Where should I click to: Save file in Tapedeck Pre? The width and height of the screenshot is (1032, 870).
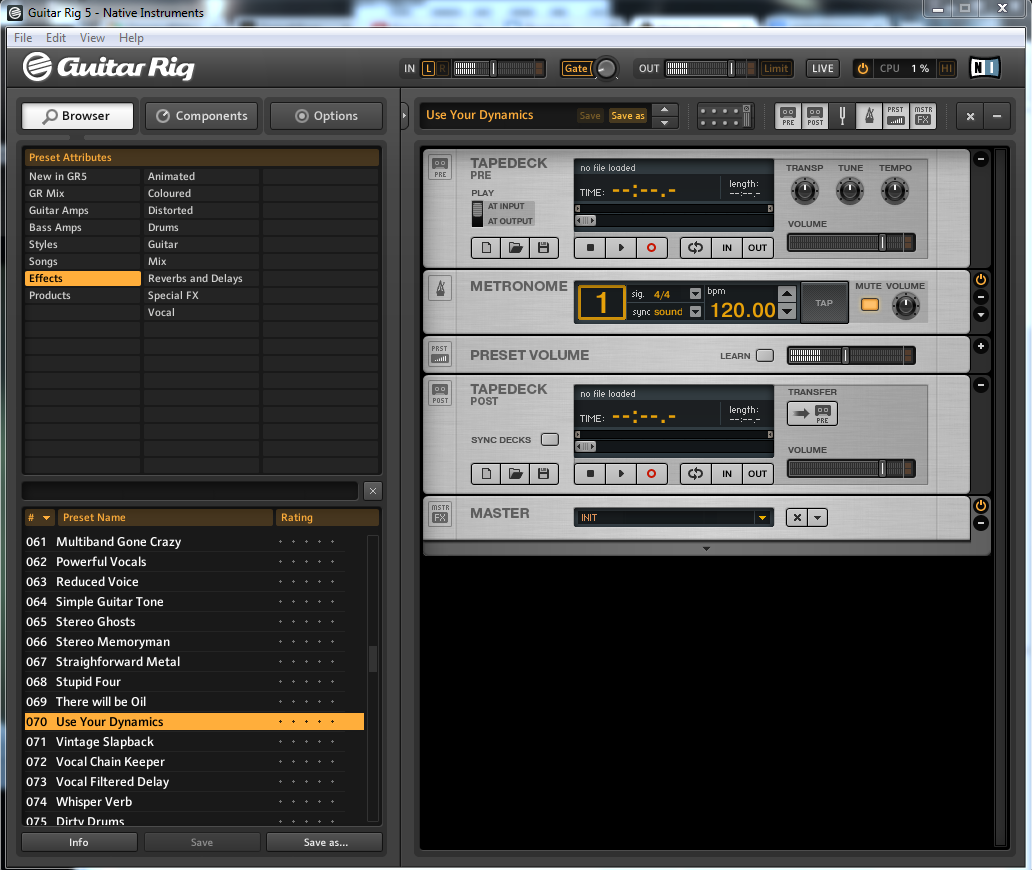pos(544,247)
